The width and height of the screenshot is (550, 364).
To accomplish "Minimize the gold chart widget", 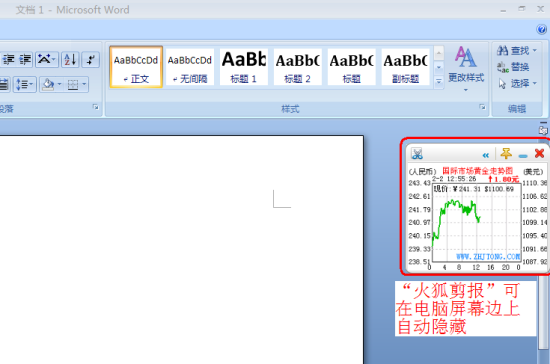I will pyautogui.click(x=523, y=156).
